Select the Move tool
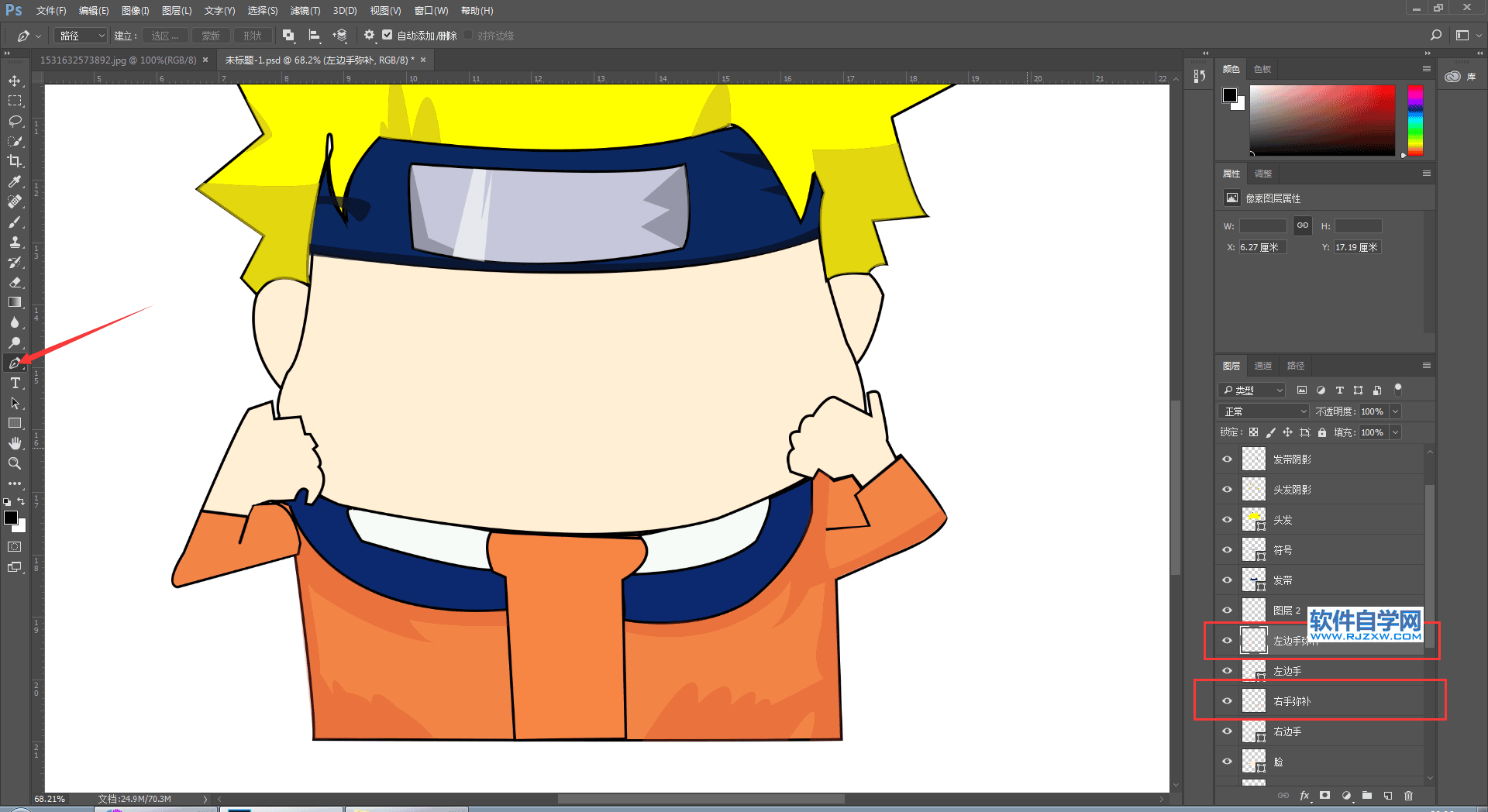 pyautogui.click(x=15, y=81)
